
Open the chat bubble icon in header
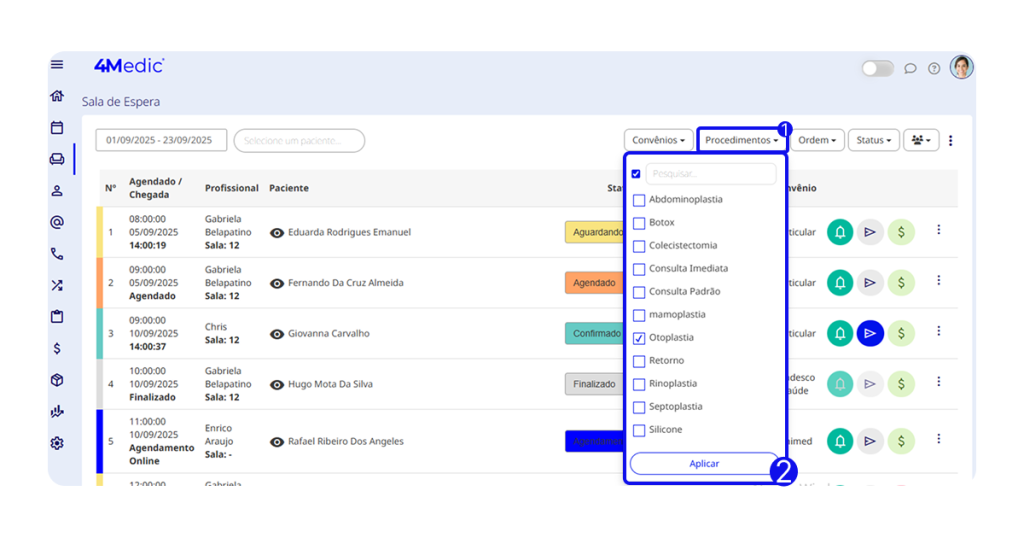pyautogui.click(x=910, y=69)
